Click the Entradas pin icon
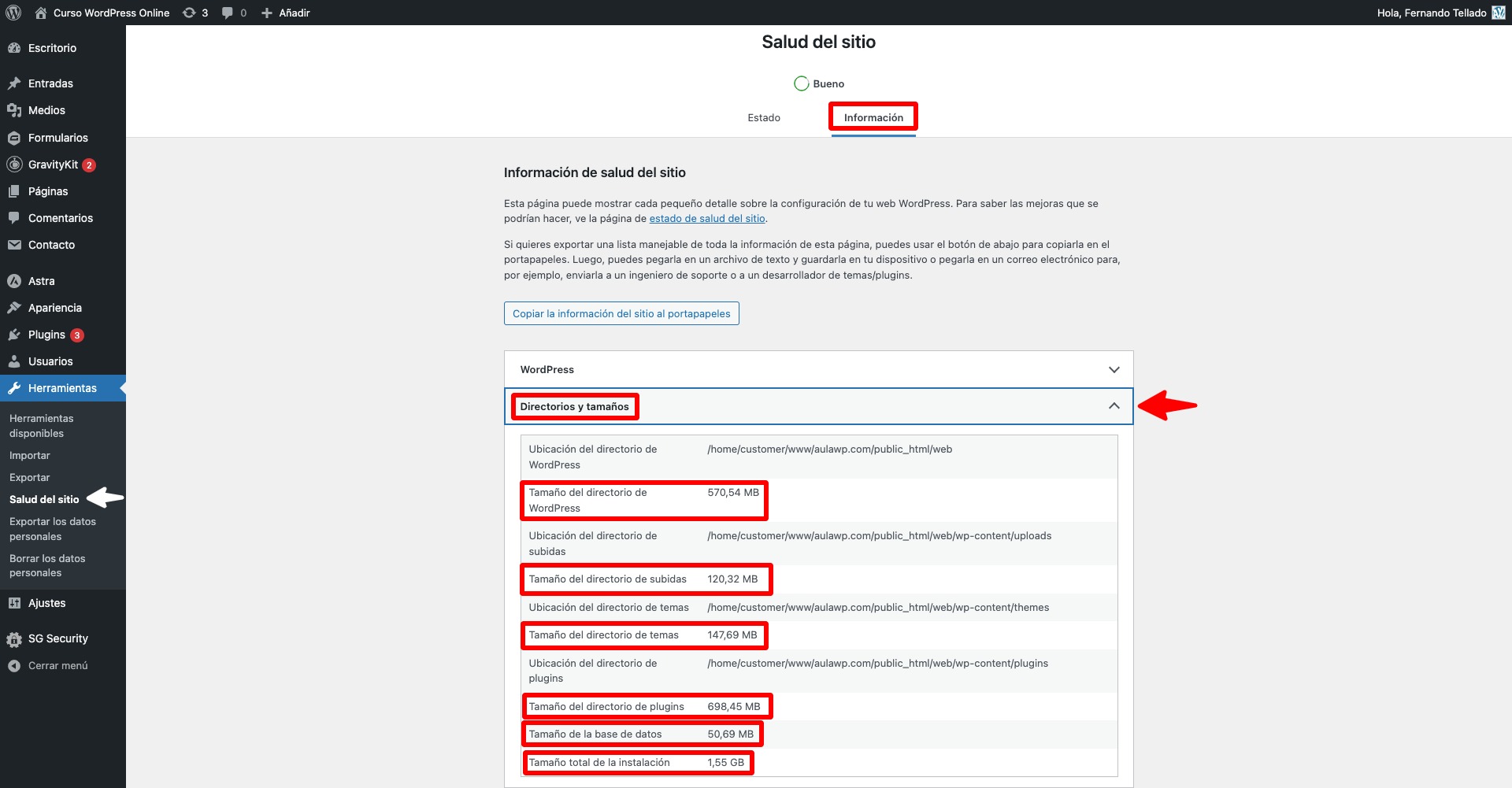 [14, 83]
